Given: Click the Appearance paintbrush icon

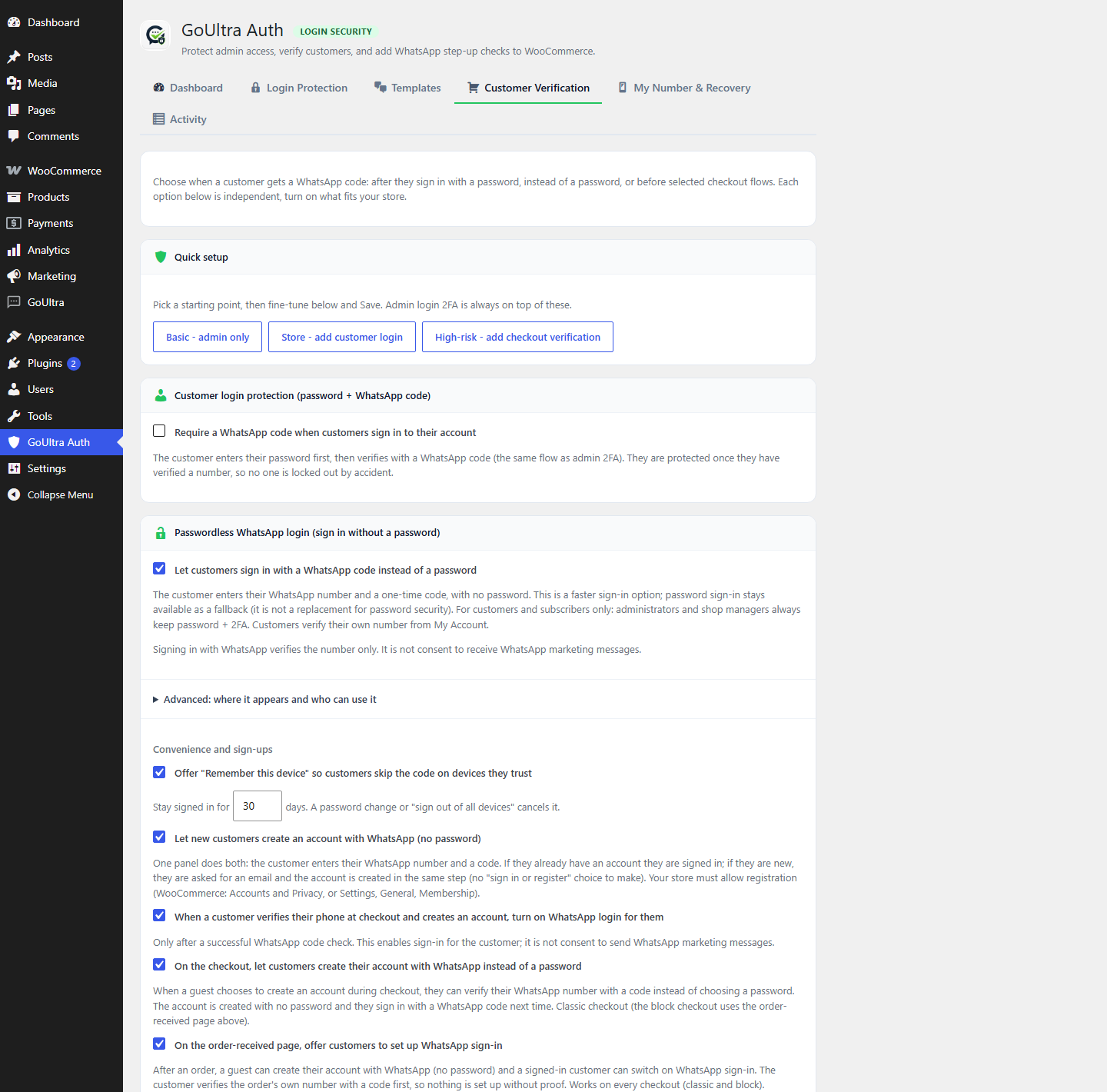Looking at the screenshot, I should click(x=14, y=337).
